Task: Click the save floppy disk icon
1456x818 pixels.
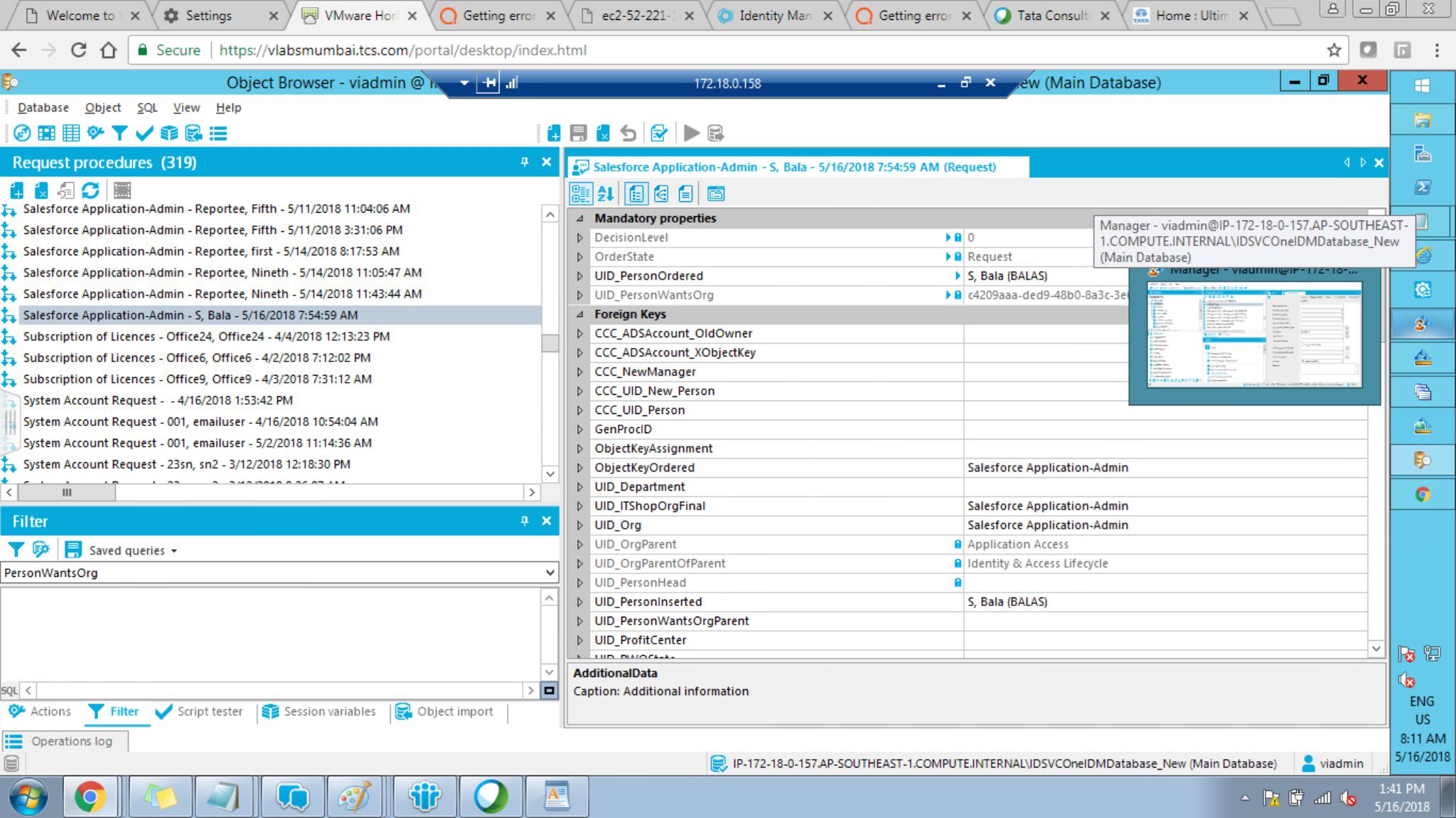Action: (x=579, y=133)
